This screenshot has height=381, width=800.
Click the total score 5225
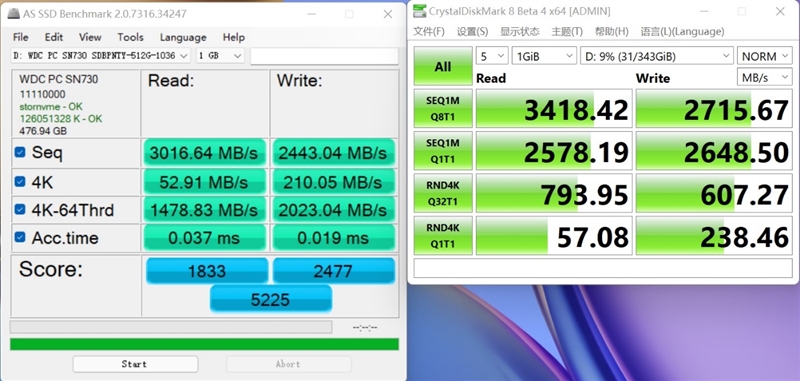[x=271, y=299]
